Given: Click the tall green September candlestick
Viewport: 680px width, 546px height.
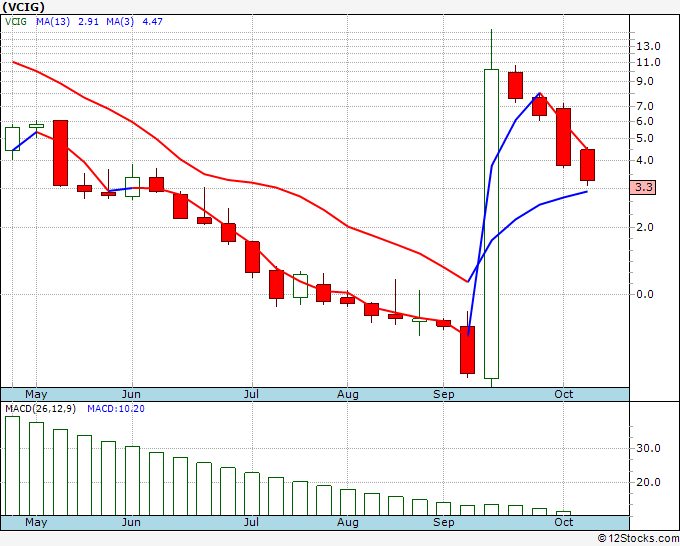Looking at the screenshot, I should tap(491, 224).
